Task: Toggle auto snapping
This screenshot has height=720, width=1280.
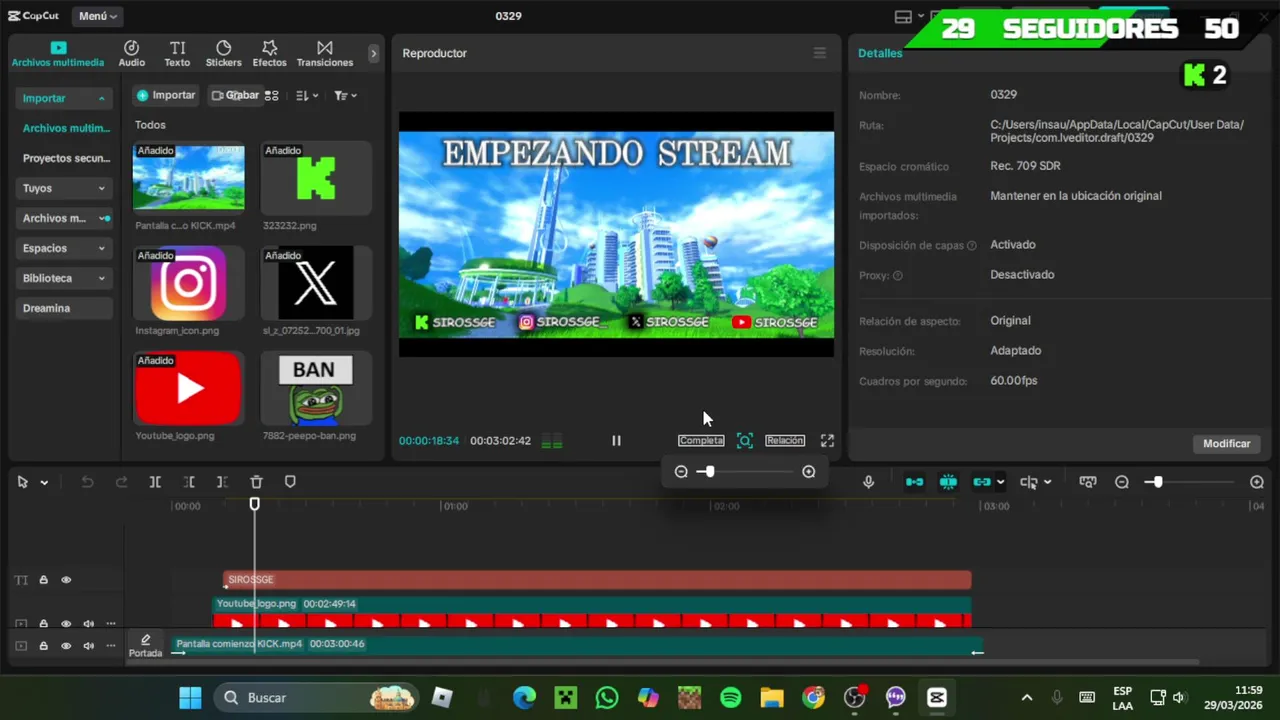Action: 948,482
